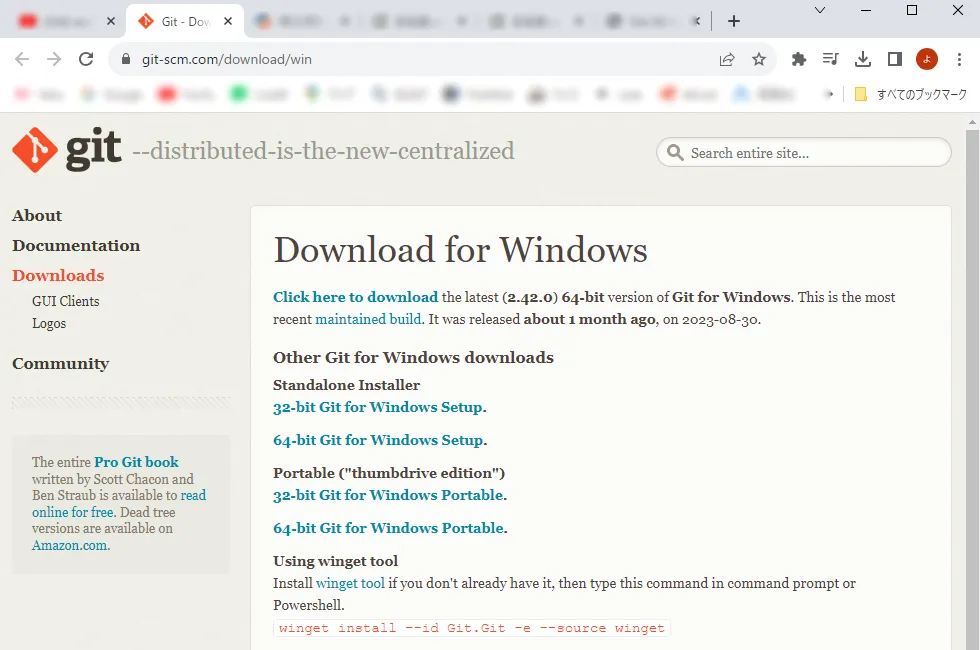This screenshot has height=650, width=980.
Task: Close the Git - Downloads tab
Action: (228, 21)
